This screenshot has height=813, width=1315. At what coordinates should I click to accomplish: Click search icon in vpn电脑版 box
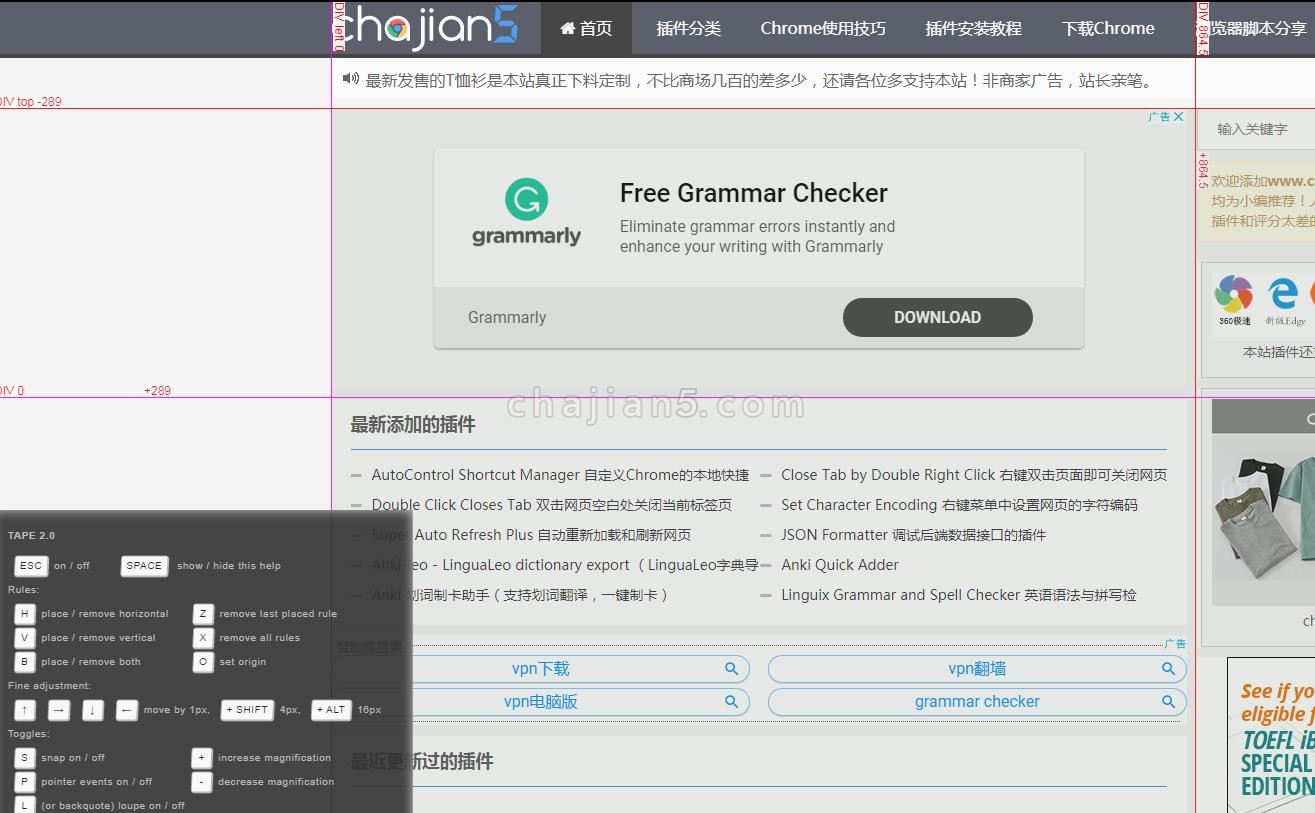click(x=732, y=702)
